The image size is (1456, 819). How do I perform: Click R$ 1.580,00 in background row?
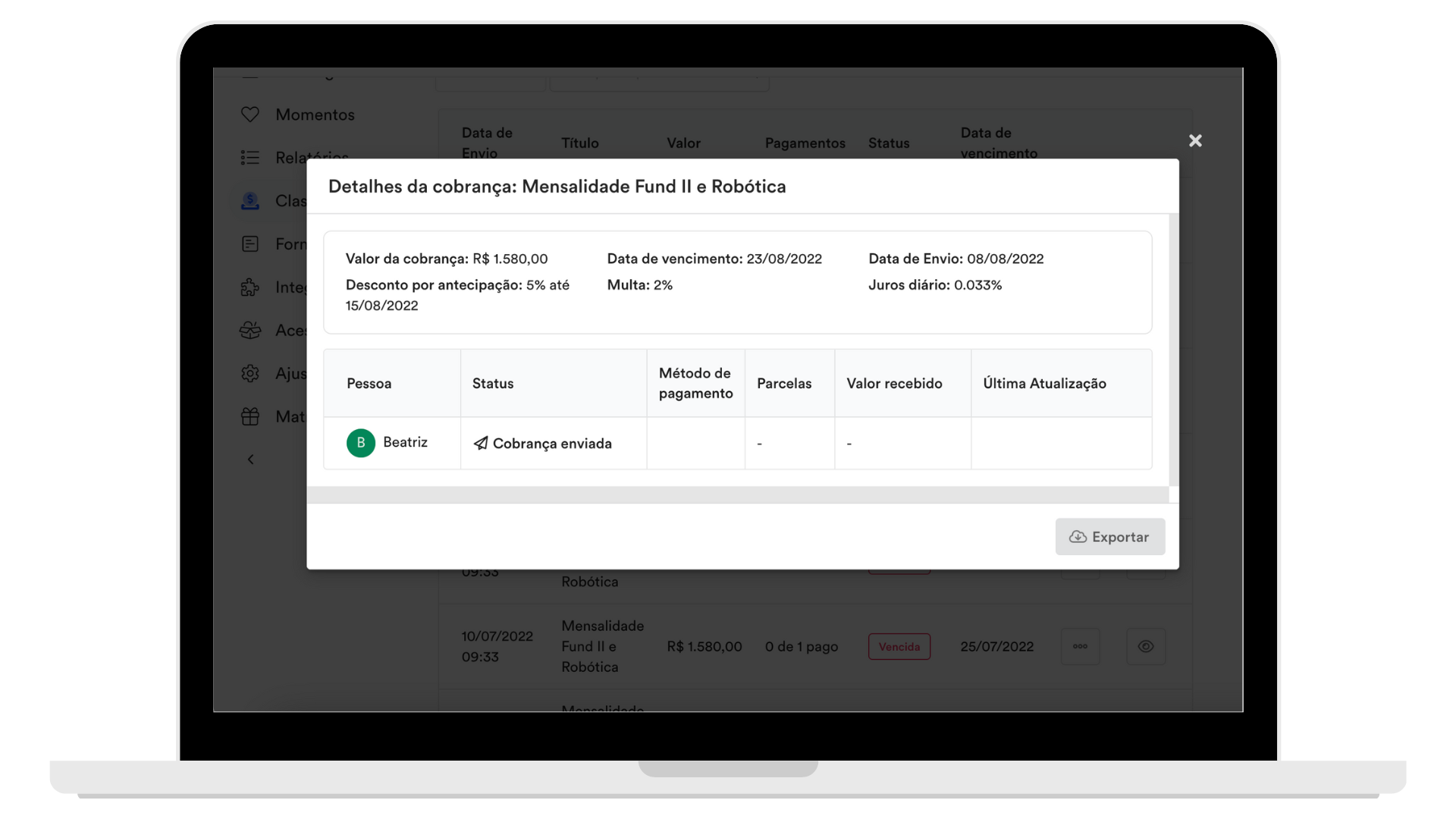click(x=704, y=647)
